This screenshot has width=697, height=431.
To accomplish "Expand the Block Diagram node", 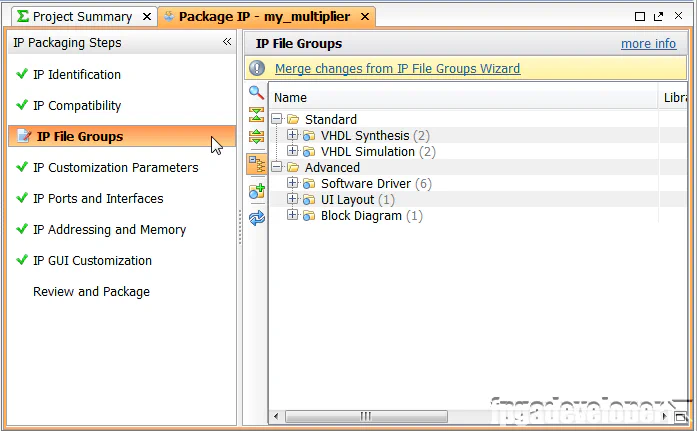I will pos(292,215).
